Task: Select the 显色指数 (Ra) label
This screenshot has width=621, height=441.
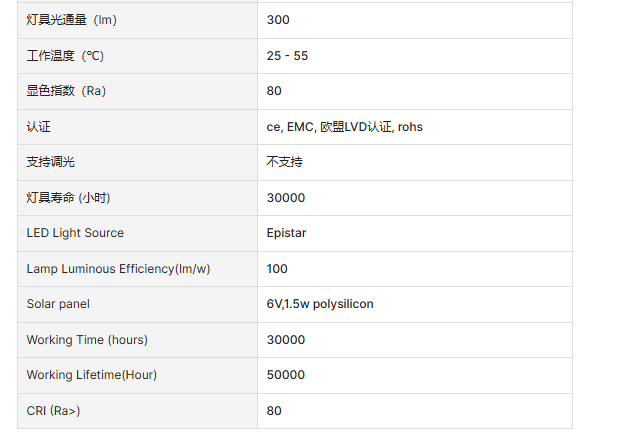Action: click(66, 91)
